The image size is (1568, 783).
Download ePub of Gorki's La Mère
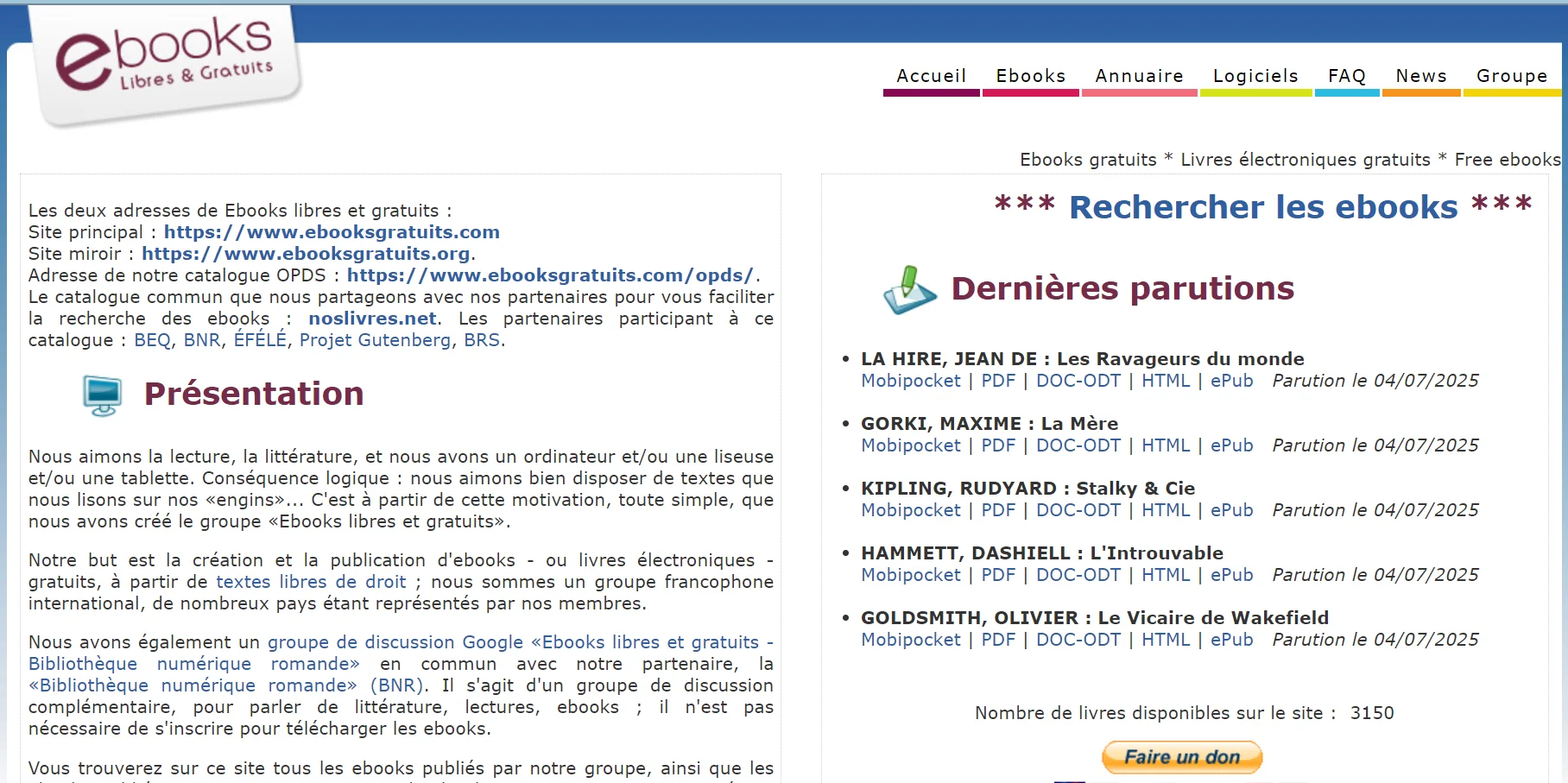(x=1231, y=445)
